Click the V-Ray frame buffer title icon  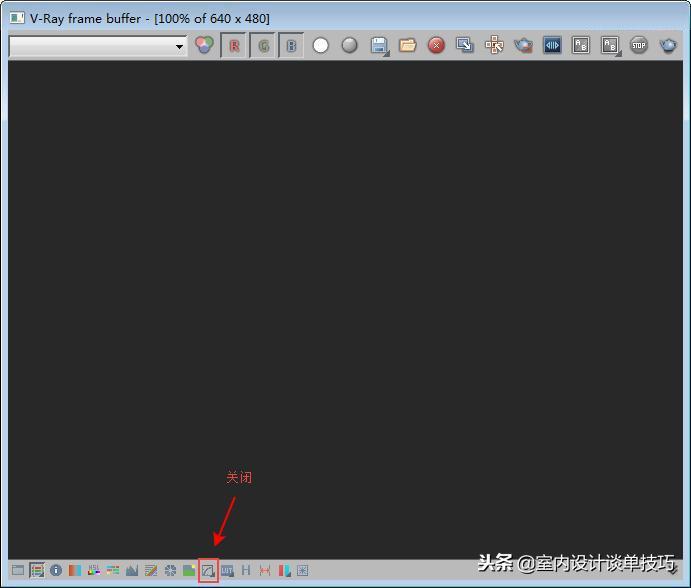tap(17, 18)
